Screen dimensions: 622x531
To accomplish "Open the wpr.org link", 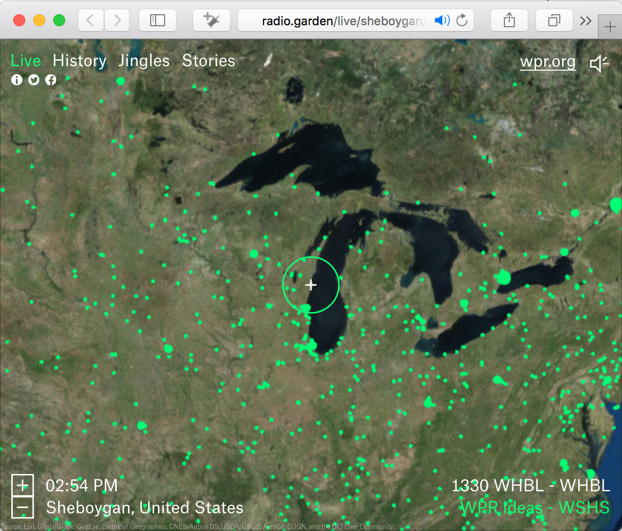I will click(547, 62).
